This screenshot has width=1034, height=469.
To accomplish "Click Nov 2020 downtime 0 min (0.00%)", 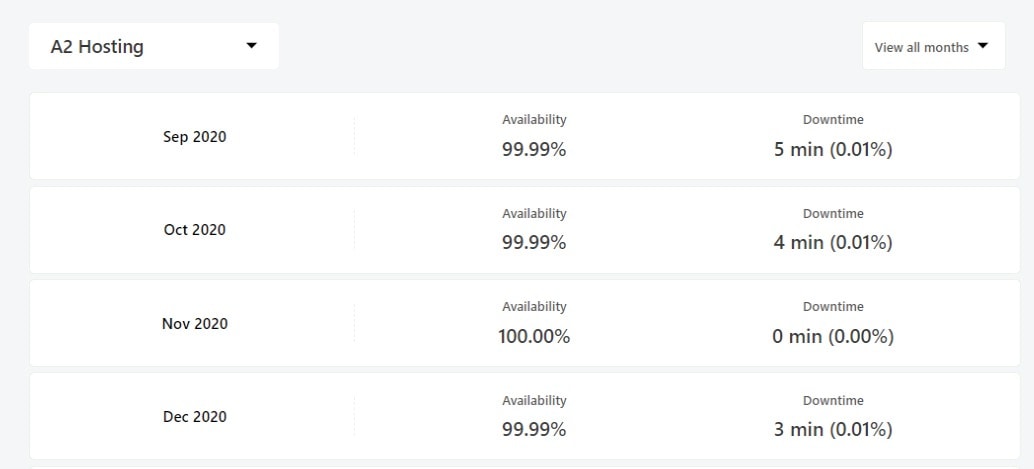I will pyautogui.click(x=833, y=336).
